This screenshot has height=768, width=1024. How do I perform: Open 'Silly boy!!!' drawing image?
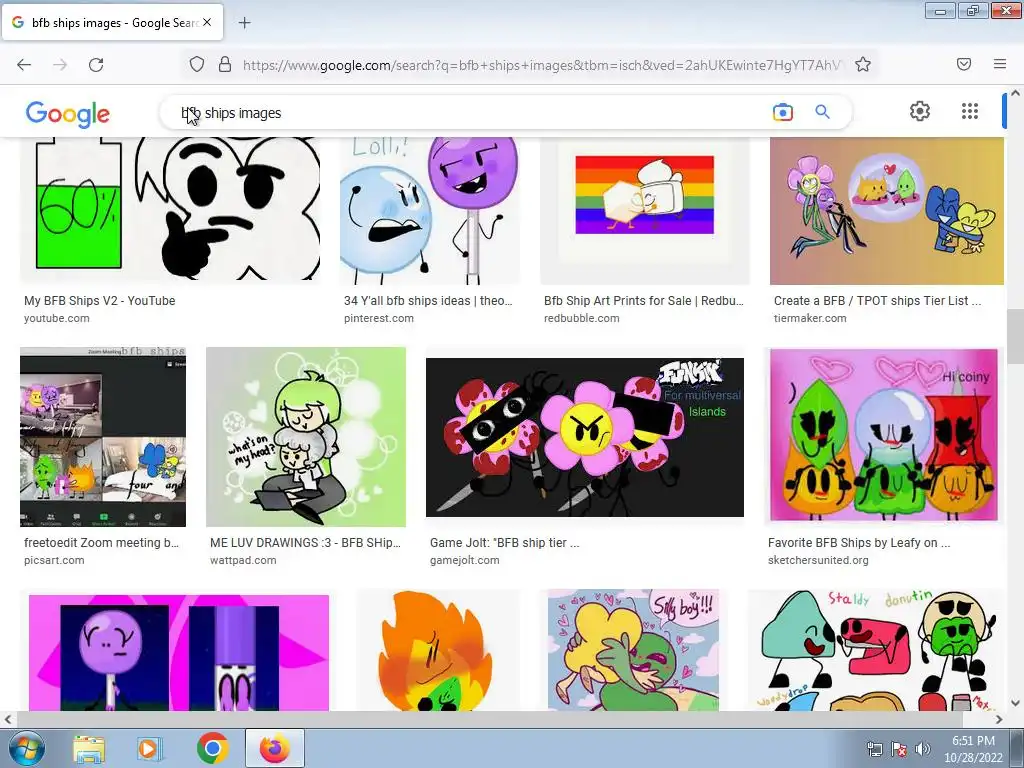tap(633, 650)
